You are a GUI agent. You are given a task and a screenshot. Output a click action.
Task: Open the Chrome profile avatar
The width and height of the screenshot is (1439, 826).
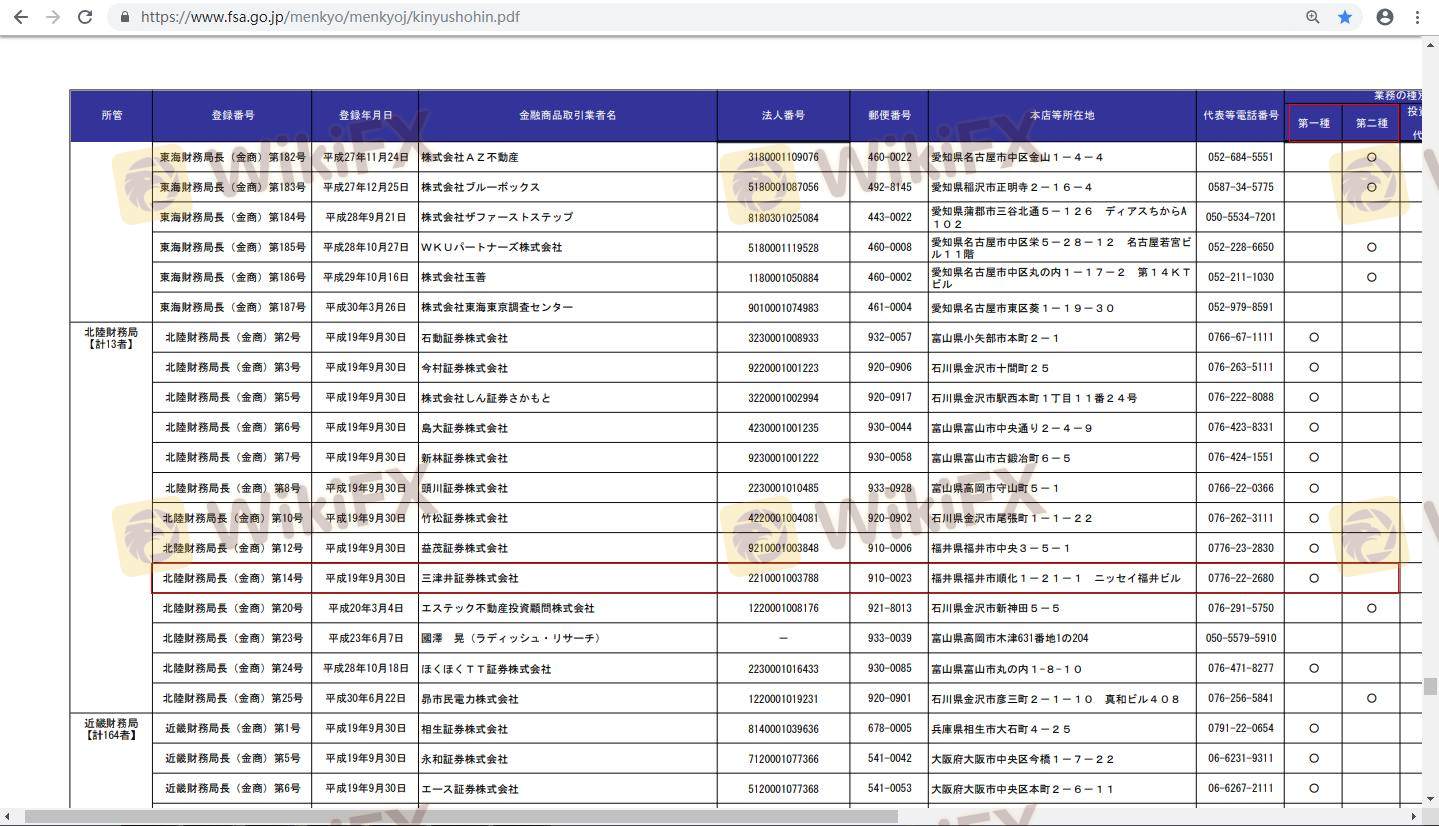[x=1385, y=17]
